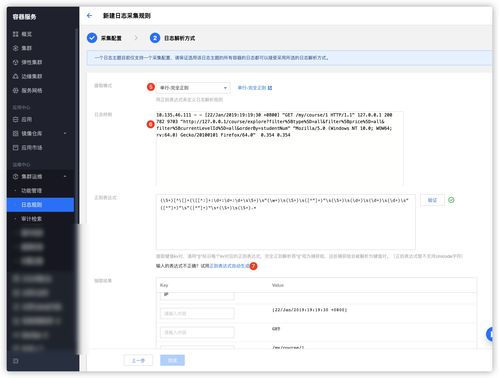Collapse sidebar using bottom-left icon
This screenshot has width=499, height=378.
click(x=15, y=361)
